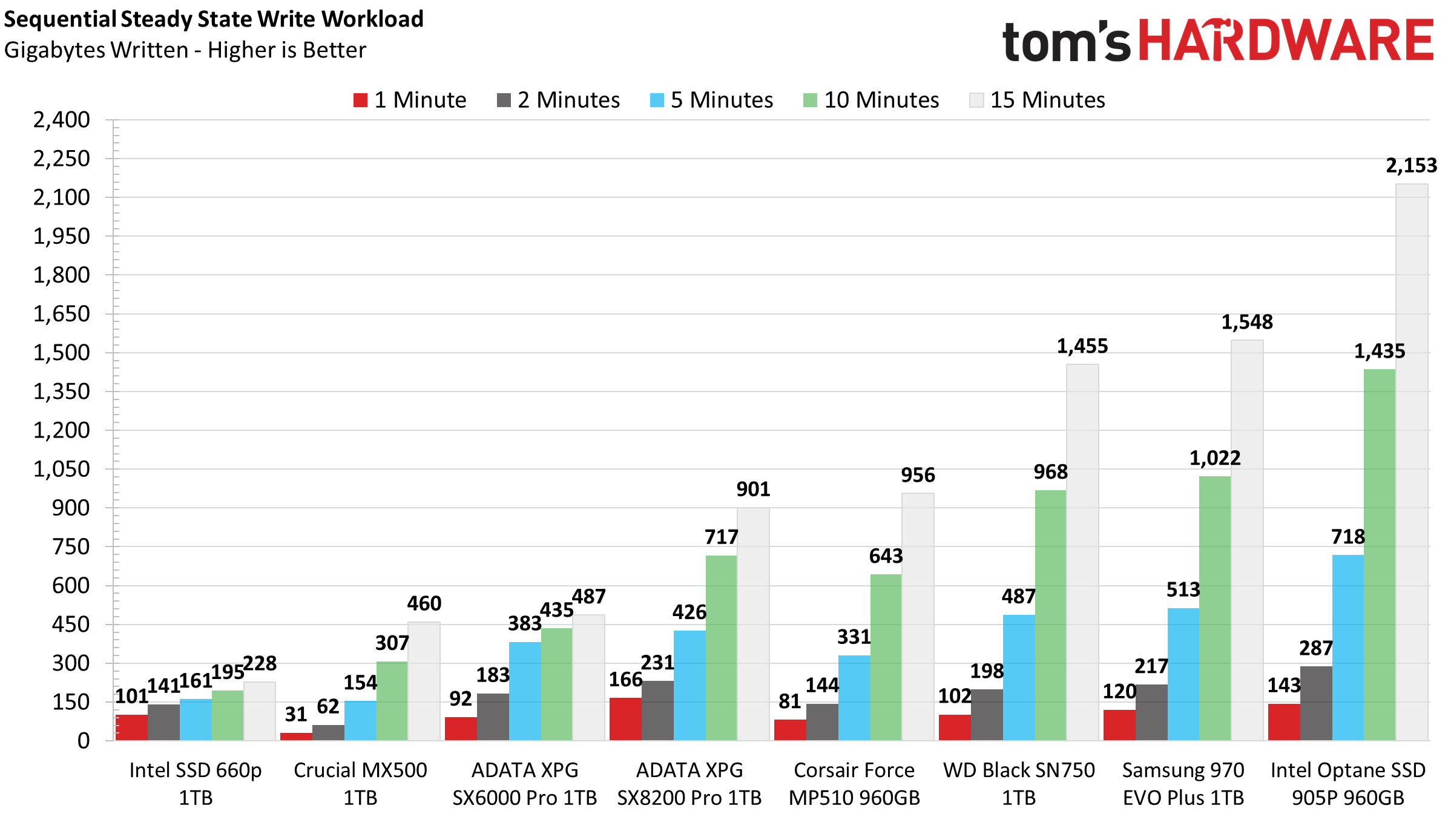Click the 287 data label on Intel Optane
The width and height of the screenshot is (1451, 840).
click(x=1315, y=648)
